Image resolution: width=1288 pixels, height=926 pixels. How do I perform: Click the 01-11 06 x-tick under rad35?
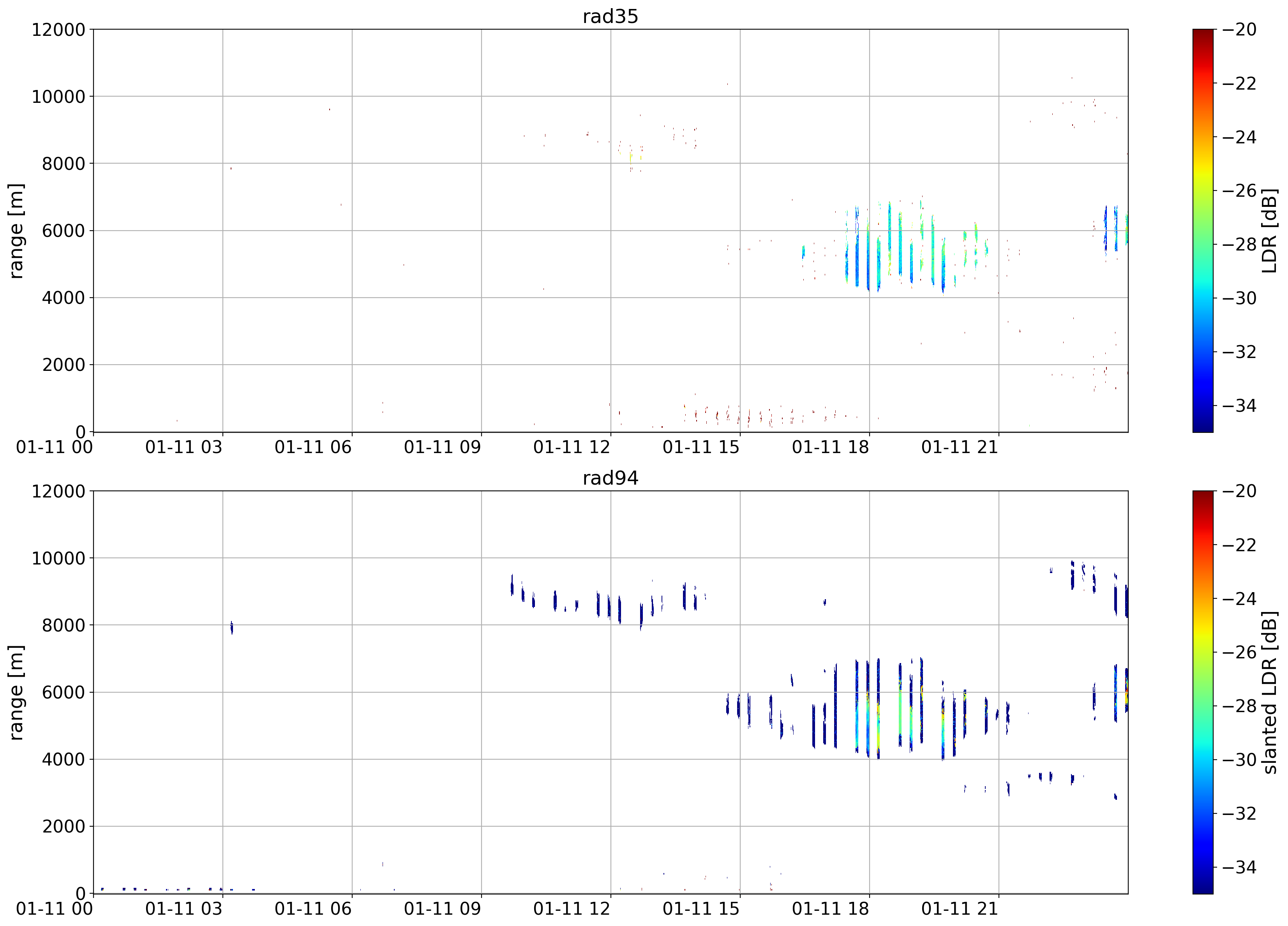(x=313, y=447)
